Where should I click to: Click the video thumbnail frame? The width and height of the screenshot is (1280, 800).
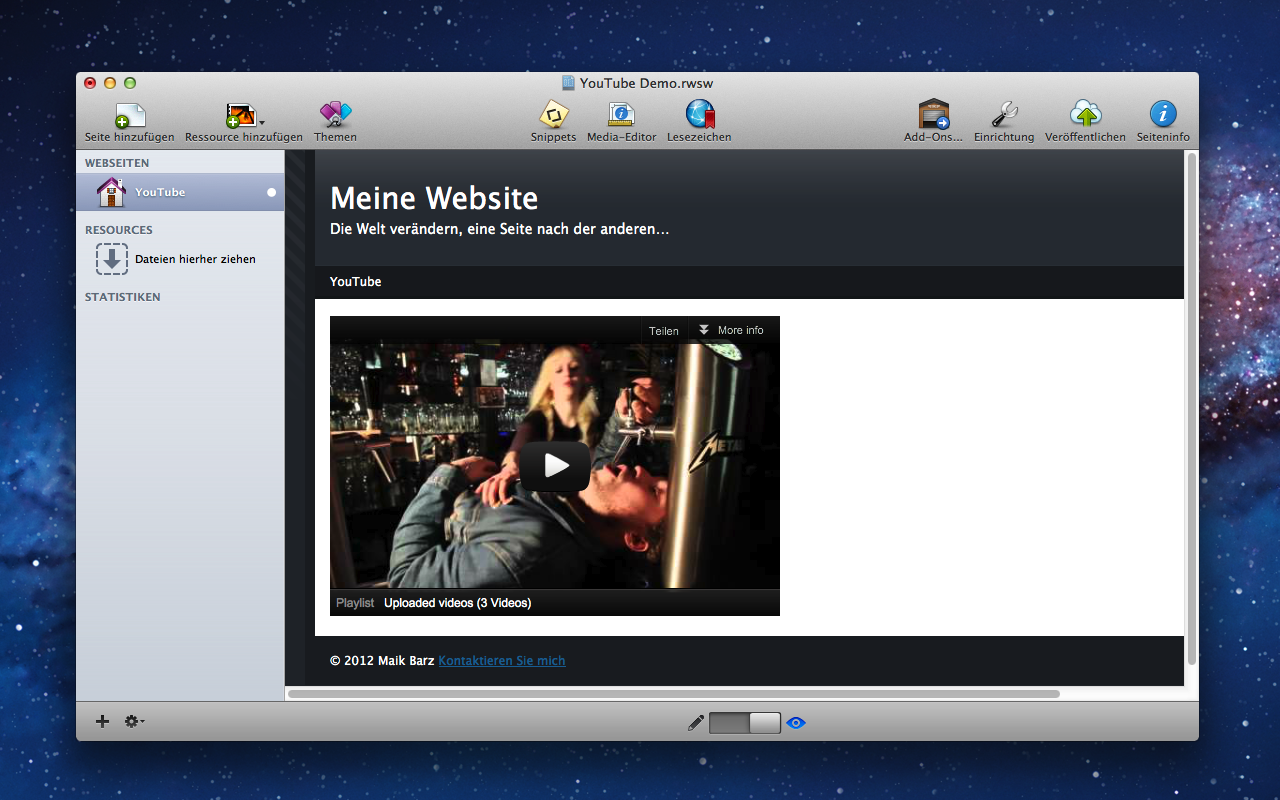[555, 466]
